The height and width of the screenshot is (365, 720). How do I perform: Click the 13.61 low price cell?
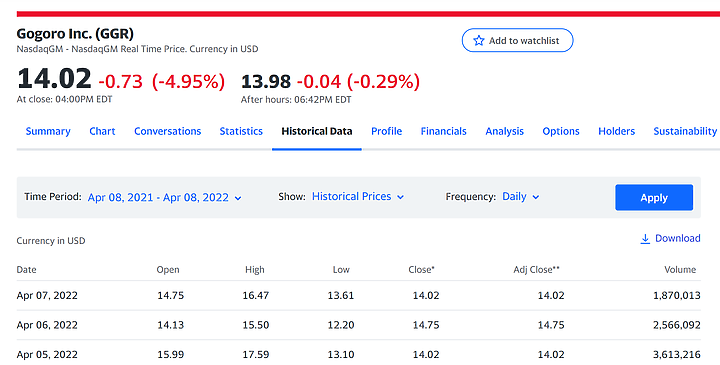(341, 295)
